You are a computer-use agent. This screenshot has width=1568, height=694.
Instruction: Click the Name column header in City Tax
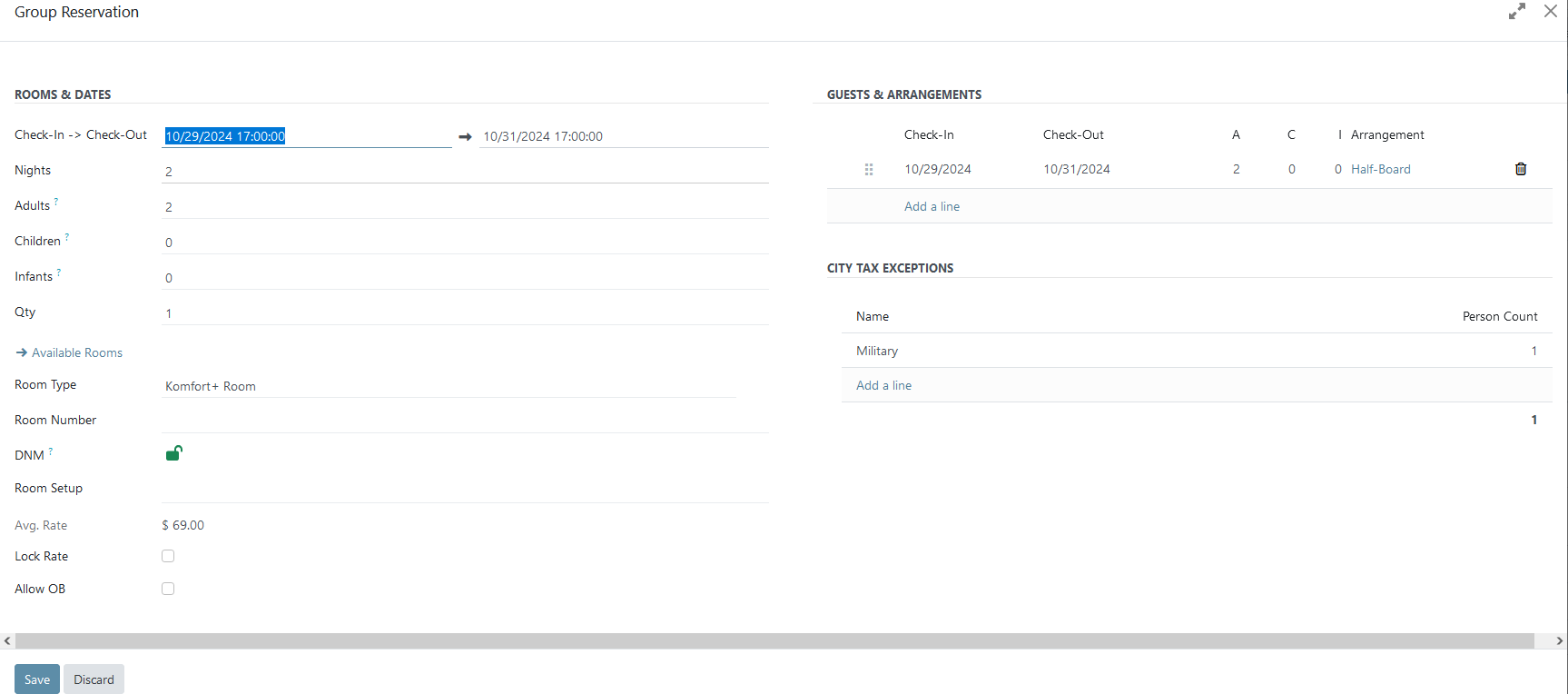click(873, 316)
